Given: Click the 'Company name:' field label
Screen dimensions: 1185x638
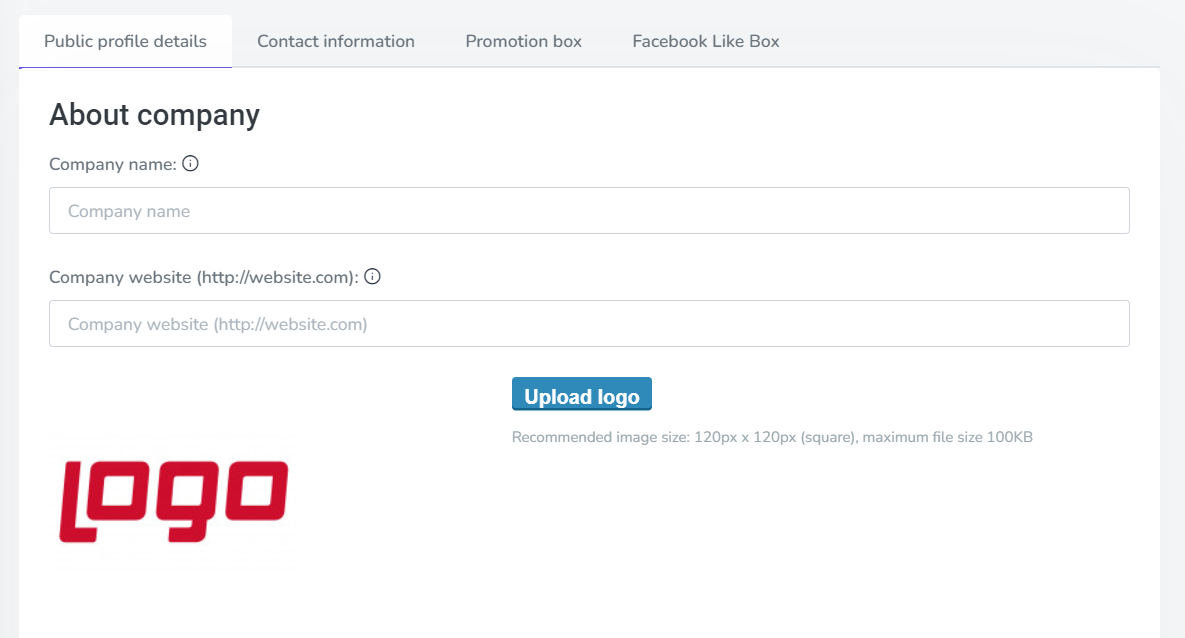Looking at the screenshot, I should click(113, 164).
